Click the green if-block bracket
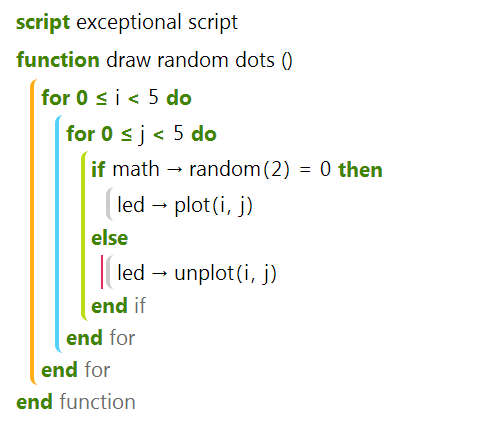The height and width of the screenshot is (448, 488). click(84, 236)
